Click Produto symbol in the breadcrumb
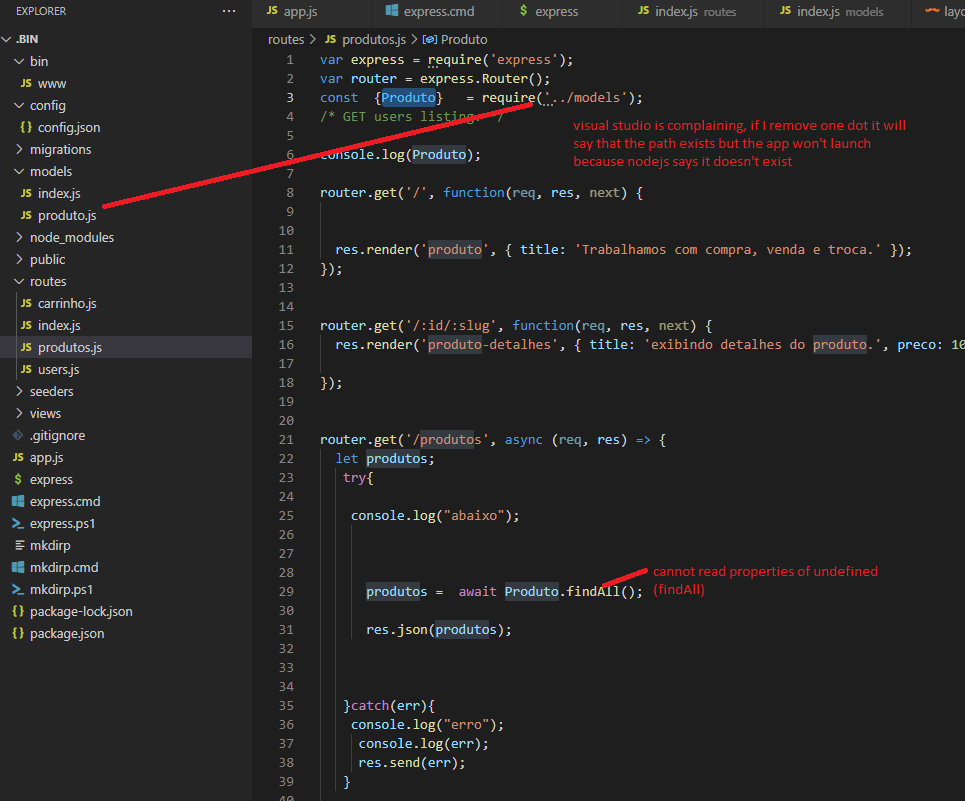The height and width of the screenshot is (801, 965). (x=464, y=40)
